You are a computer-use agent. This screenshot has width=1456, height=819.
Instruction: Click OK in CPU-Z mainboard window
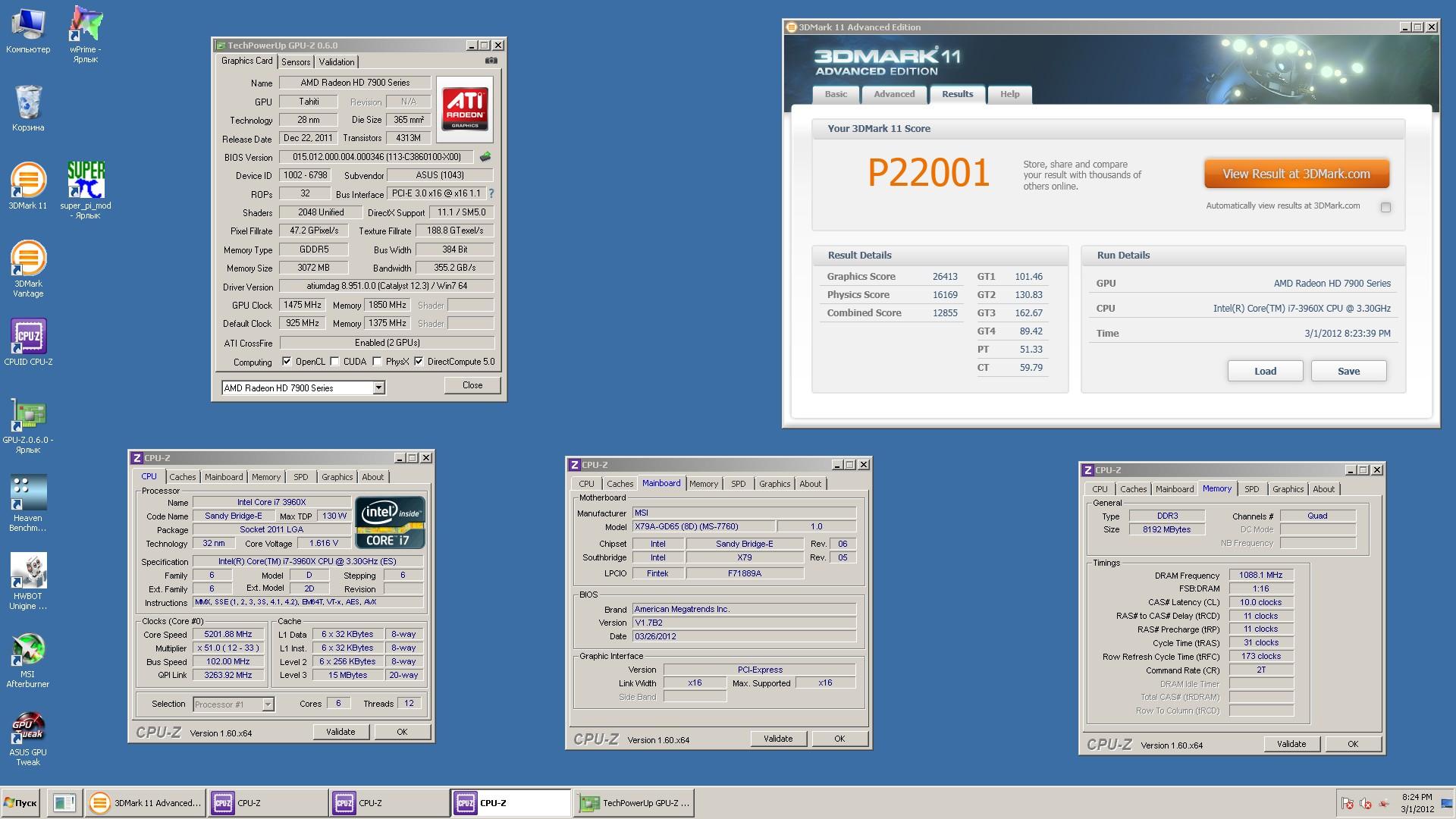pyautogui.click(x=839, y=739)
